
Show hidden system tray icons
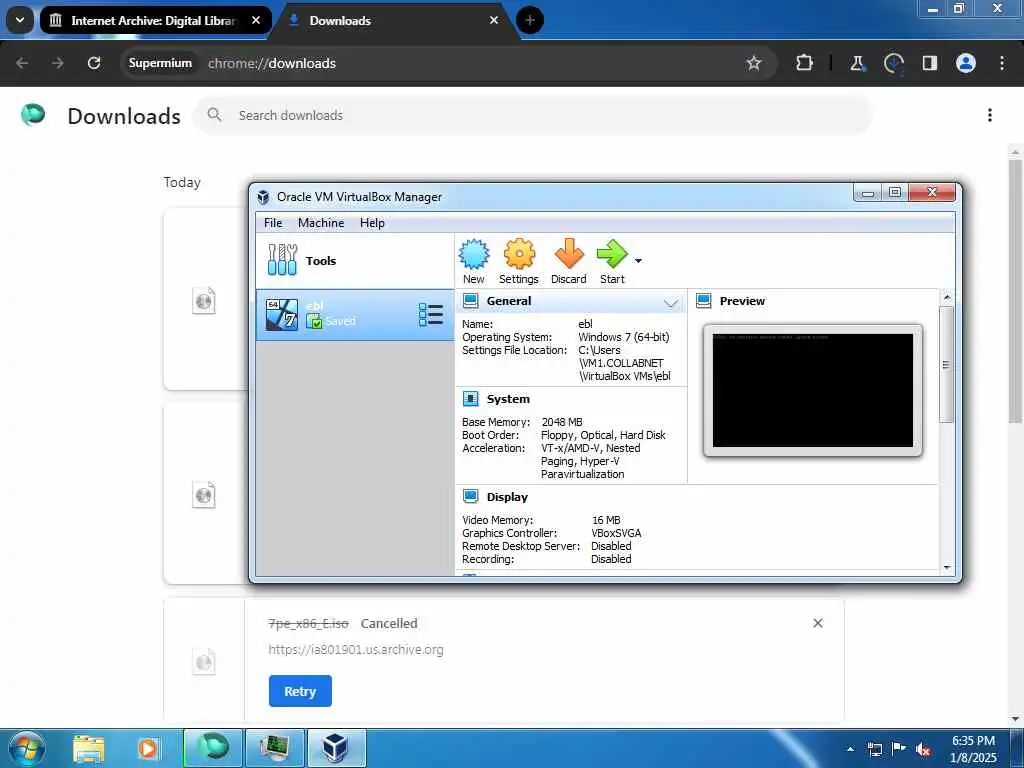(850, 749)
